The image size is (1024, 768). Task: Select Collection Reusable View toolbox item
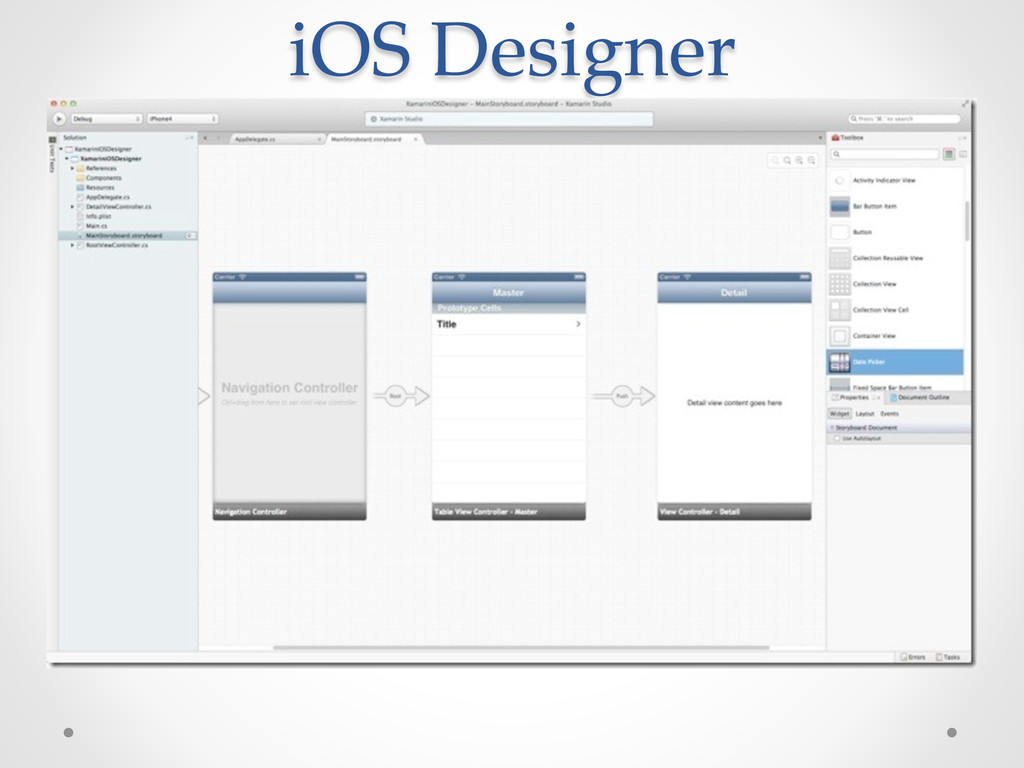point(896,258)
